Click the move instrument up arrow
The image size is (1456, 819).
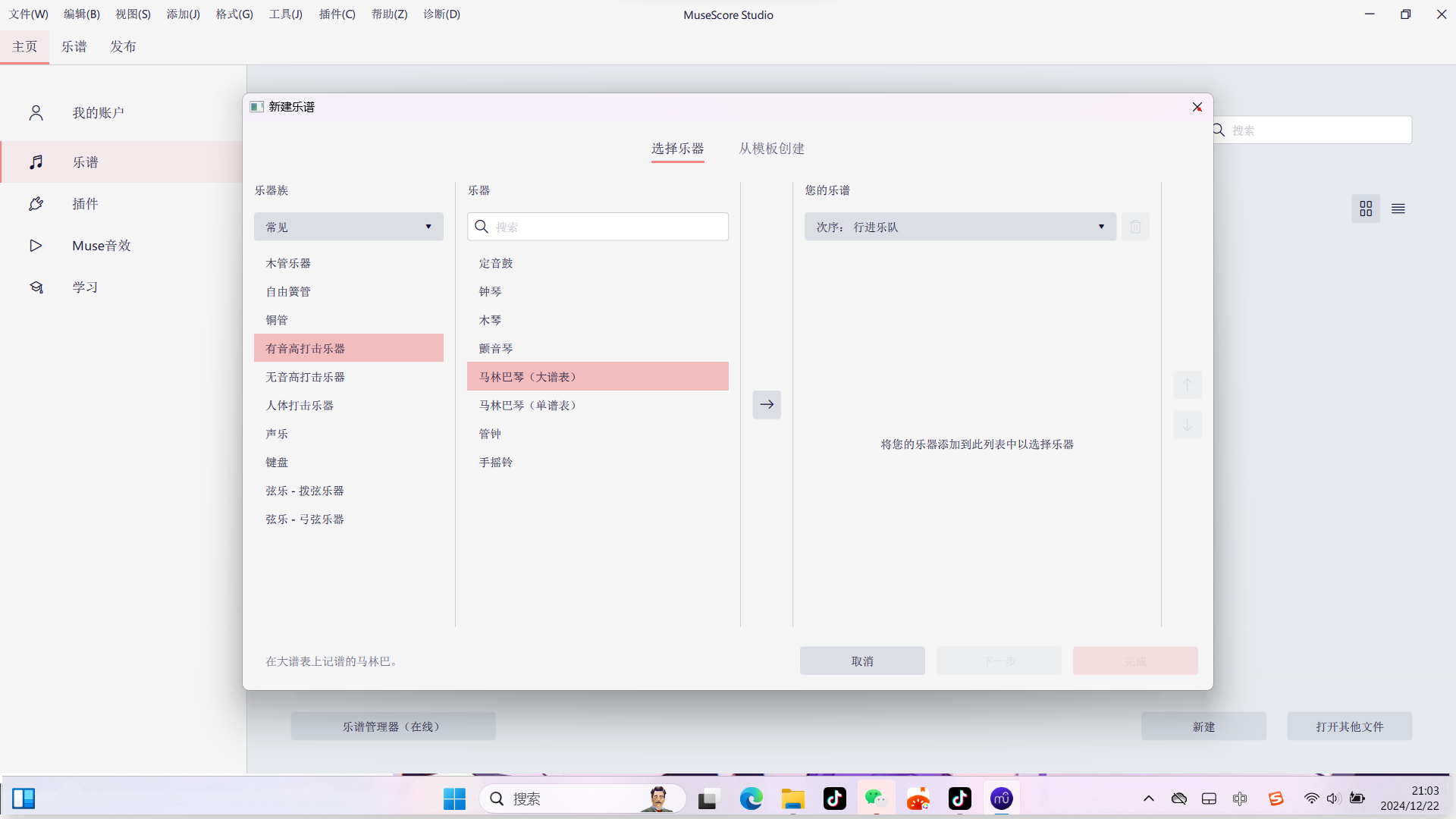1188,384
